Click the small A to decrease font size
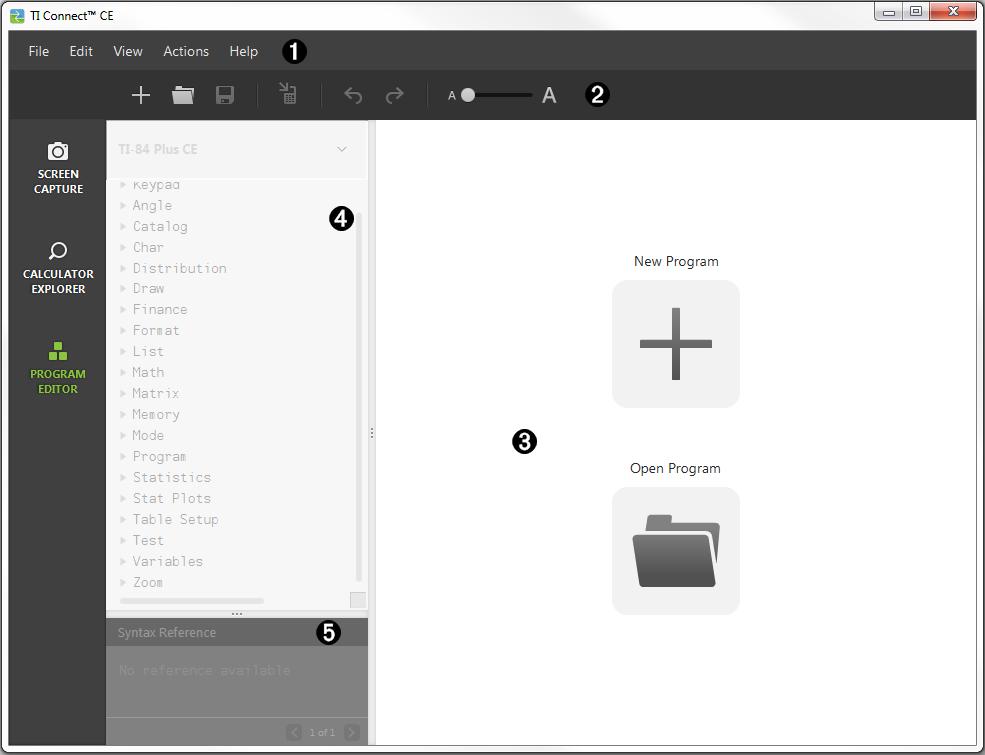985x755 pixels. [452, 96]
